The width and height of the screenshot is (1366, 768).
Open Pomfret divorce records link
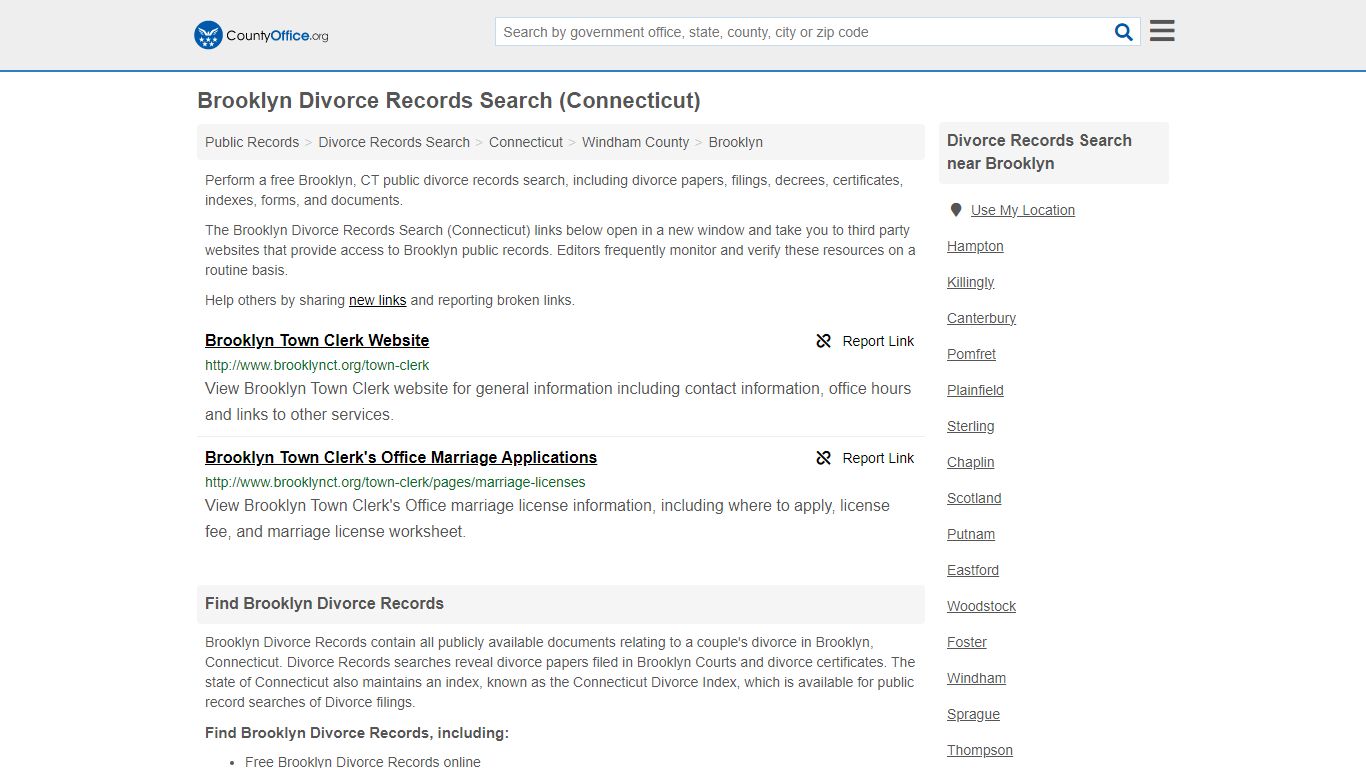971,354
